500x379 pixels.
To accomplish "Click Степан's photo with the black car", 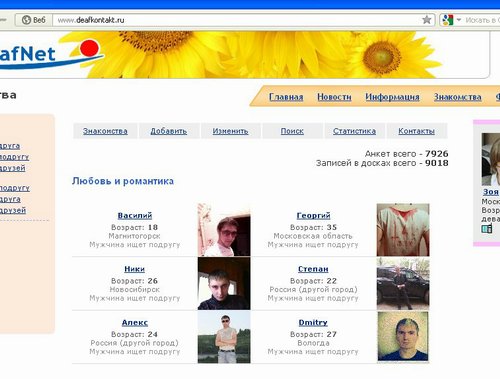I will [x=403, y=284].
